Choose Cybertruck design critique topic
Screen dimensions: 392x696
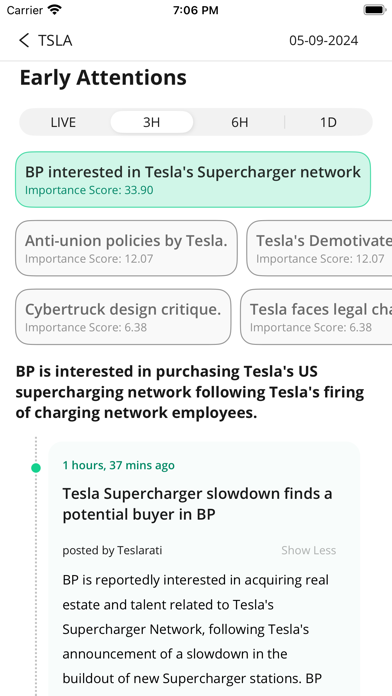coord(123,317)
